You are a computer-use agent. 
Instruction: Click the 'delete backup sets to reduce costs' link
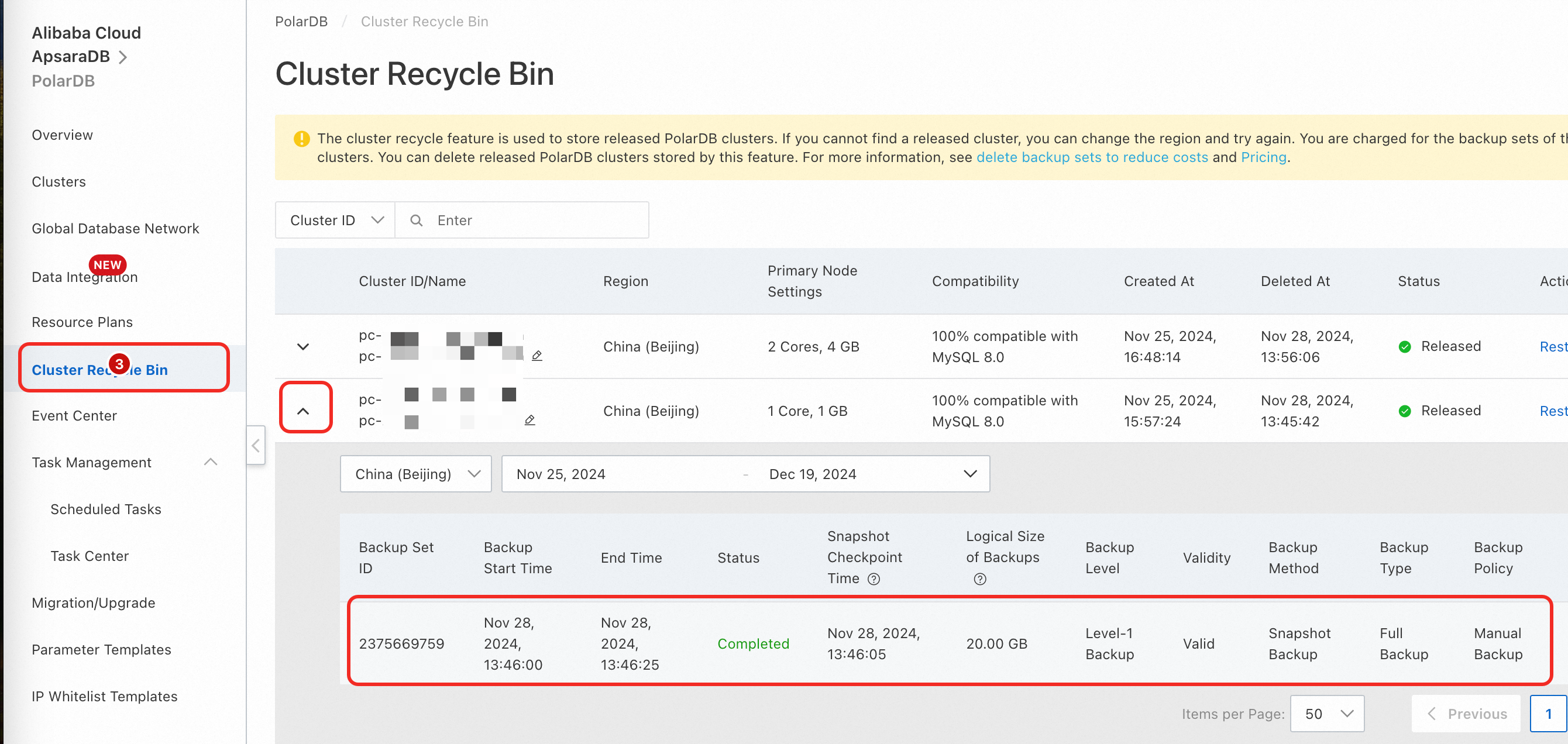(x=1092, y=157)
